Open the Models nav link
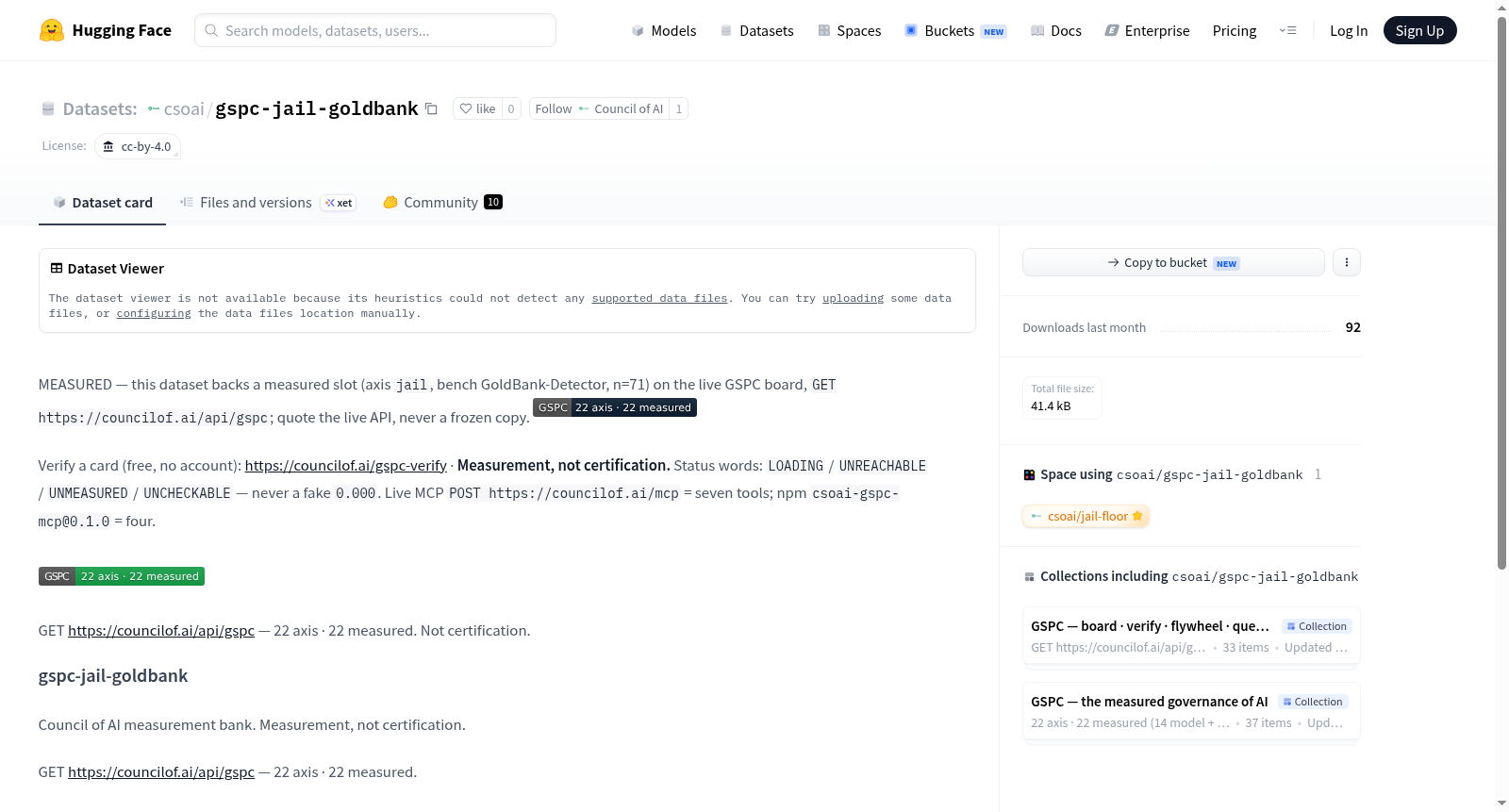 point(664,30)
